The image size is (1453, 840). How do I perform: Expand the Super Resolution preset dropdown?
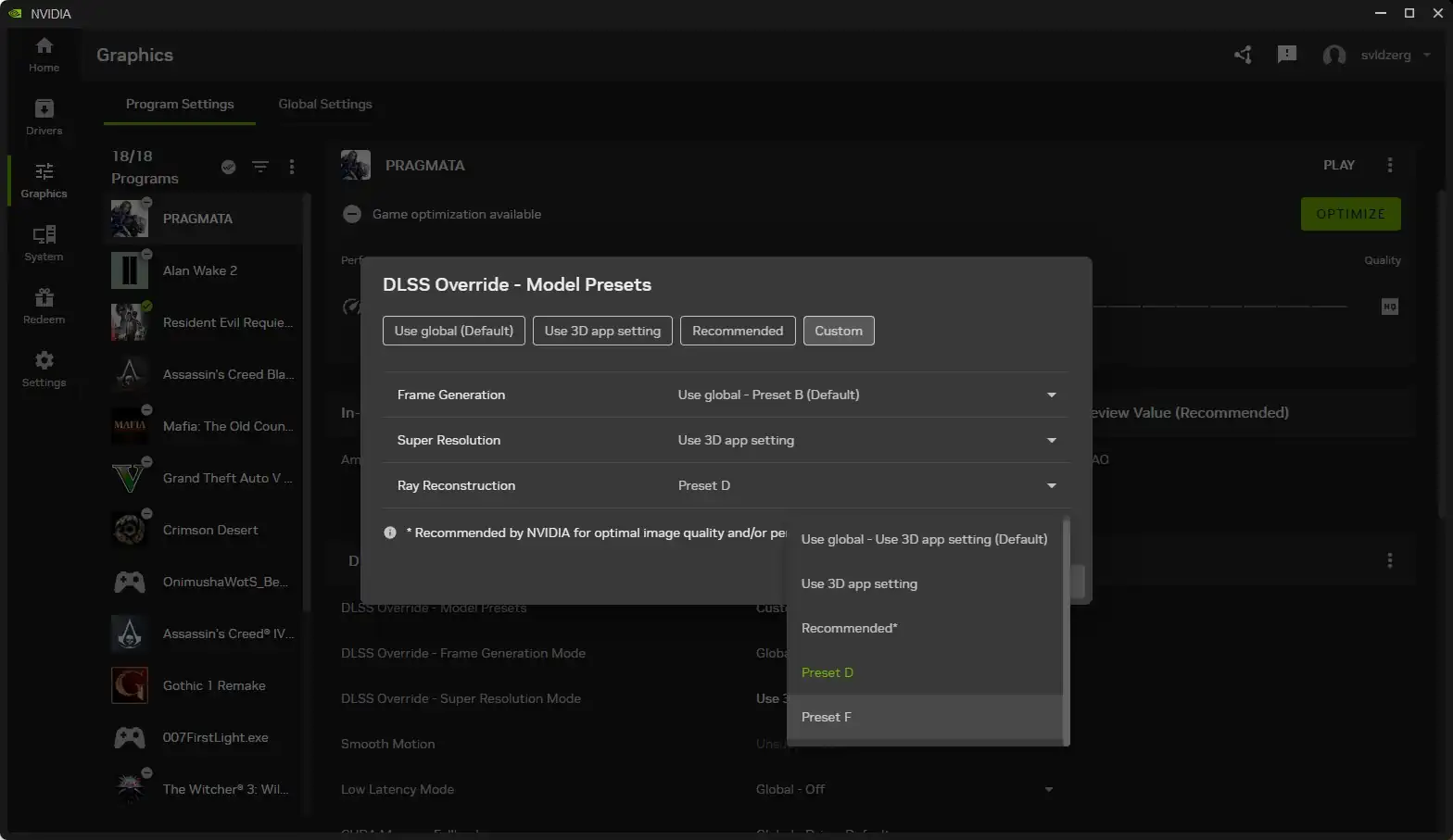click(x=1052, y=440)
